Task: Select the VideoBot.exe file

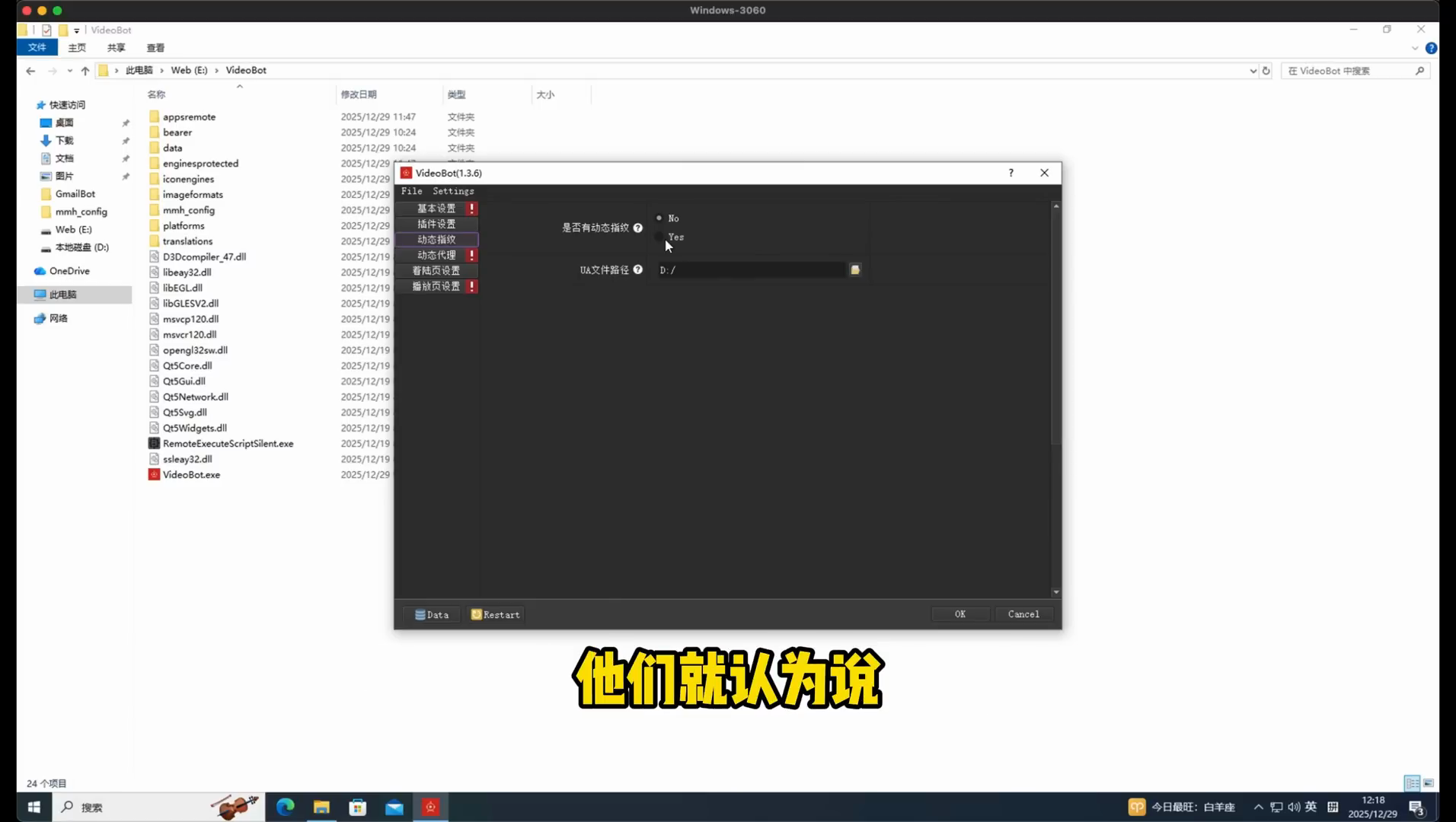Action: (x=191, y=474)
